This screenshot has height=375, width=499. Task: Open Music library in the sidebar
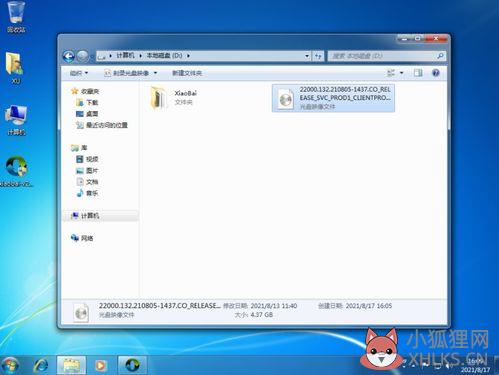[x=87, y=193]
